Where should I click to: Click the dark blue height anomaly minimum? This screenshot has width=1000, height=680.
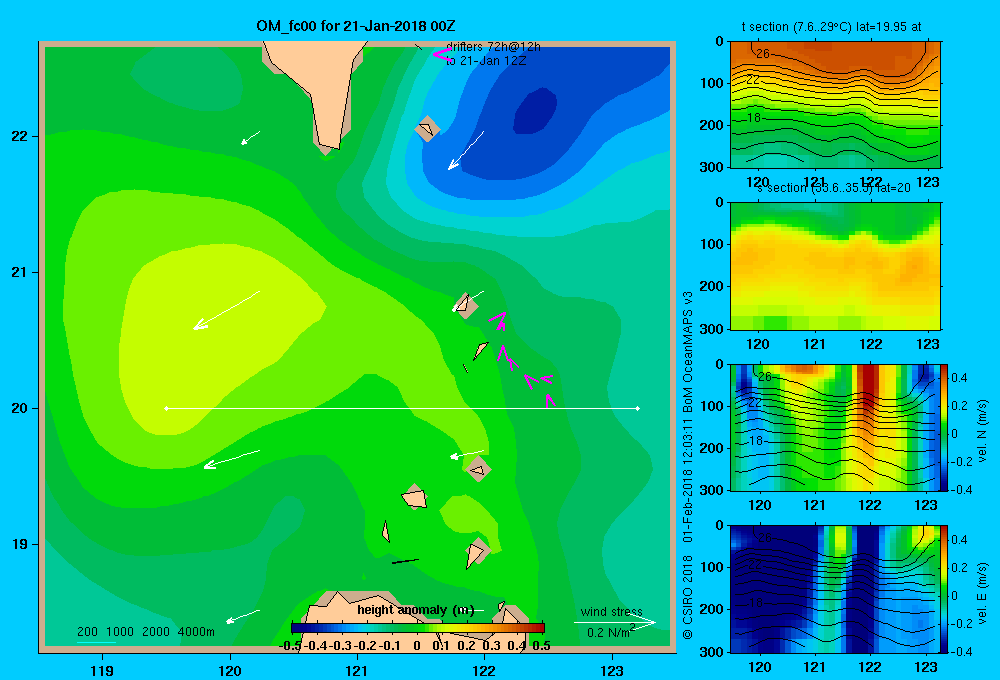pos(535,111)
